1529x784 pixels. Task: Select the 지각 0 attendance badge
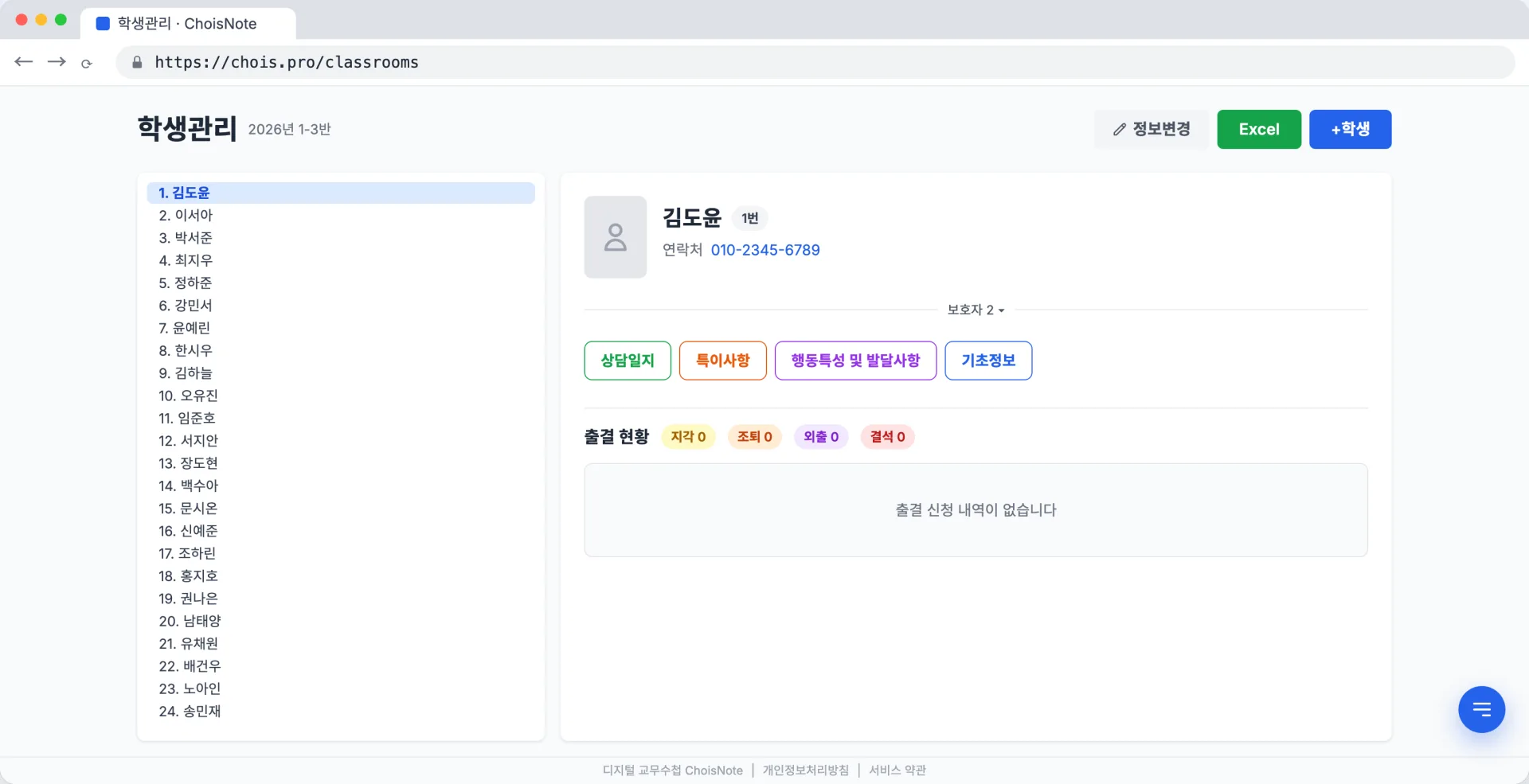(688, 437)
